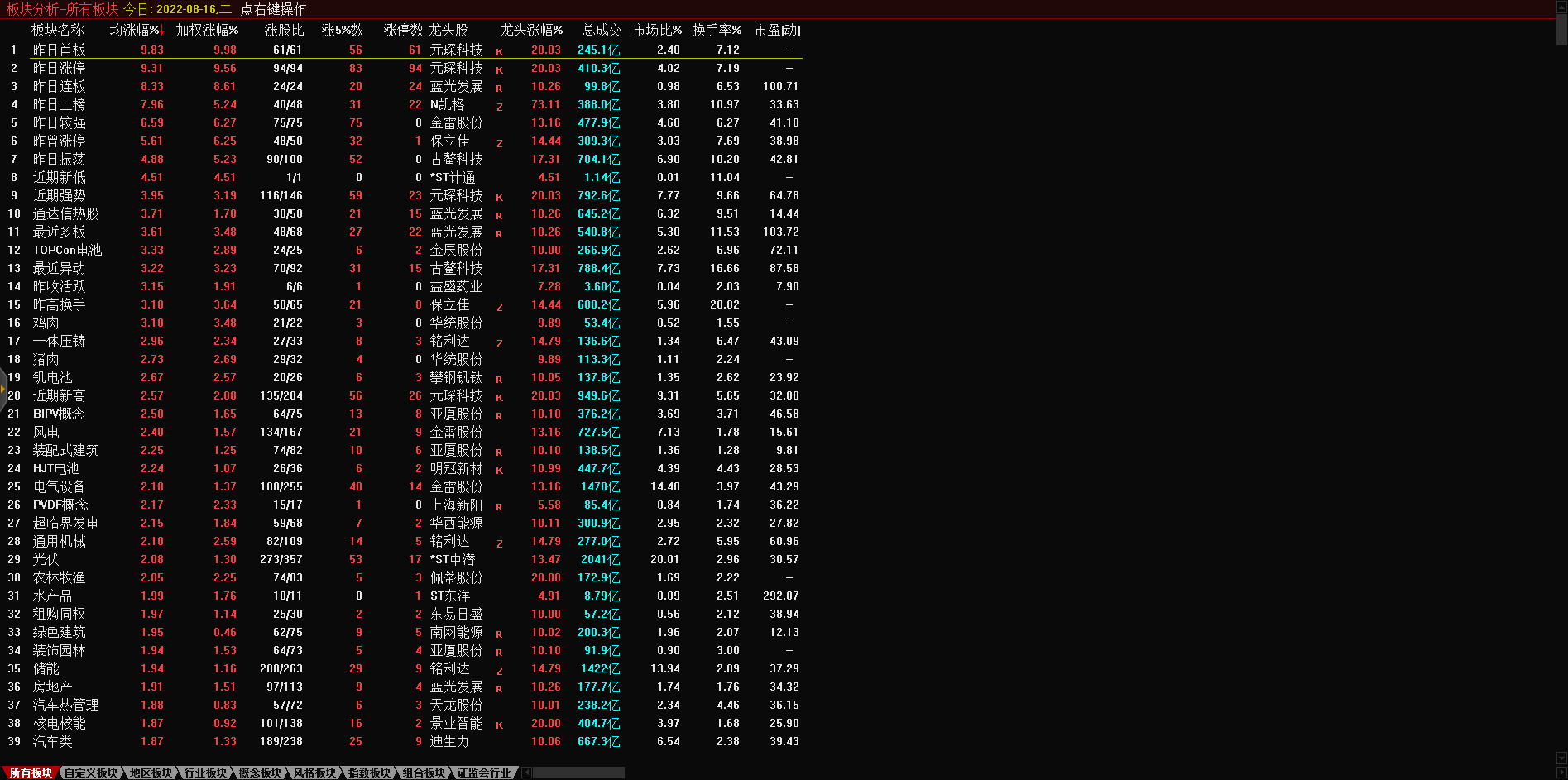Click the side panel expand handle at left edge
1568x780 pixels.
[x=3, y=387]
